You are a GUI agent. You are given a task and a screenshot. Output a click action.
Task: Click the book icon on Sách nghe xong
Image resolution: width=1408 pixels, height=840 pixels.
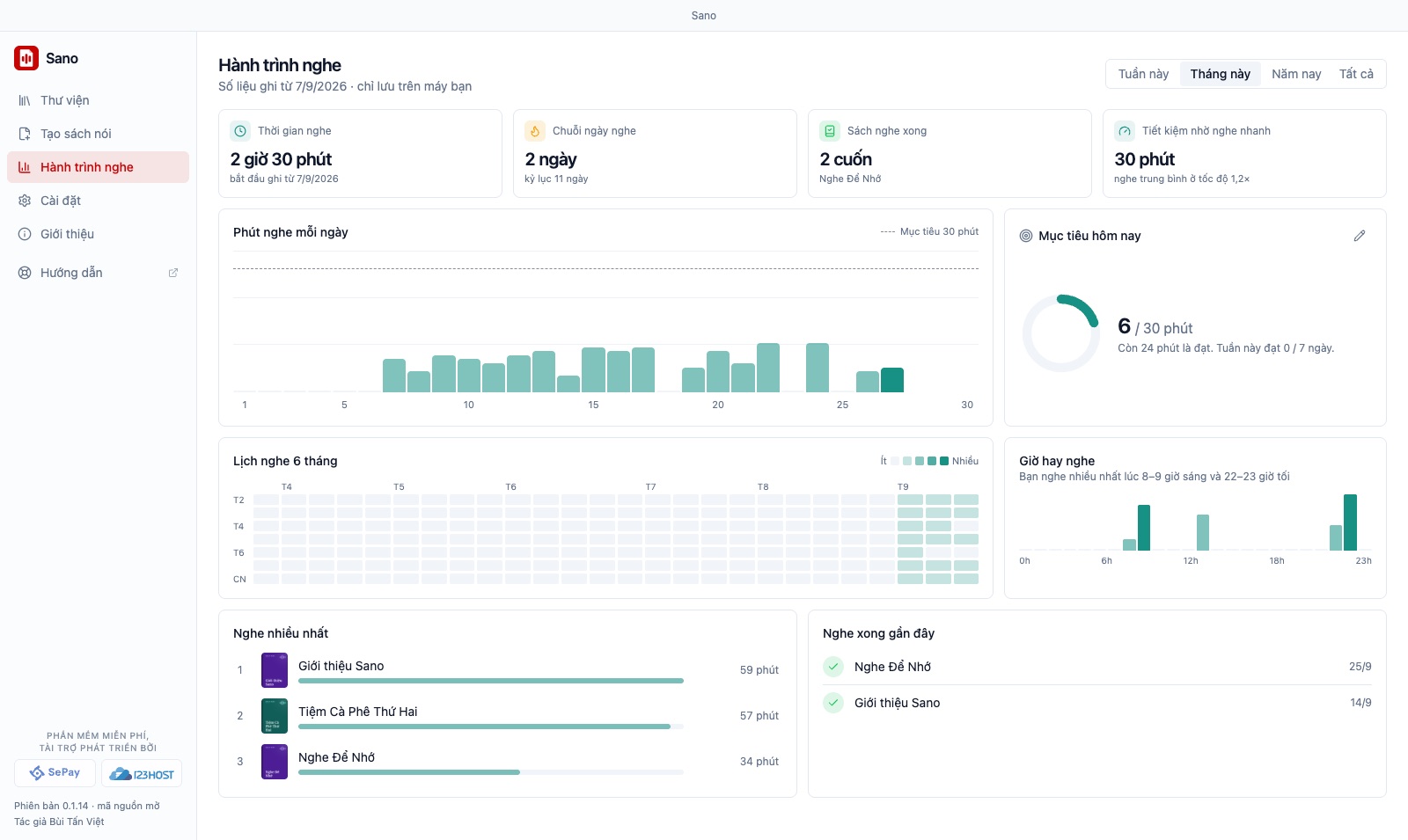[x=830, y=131]
